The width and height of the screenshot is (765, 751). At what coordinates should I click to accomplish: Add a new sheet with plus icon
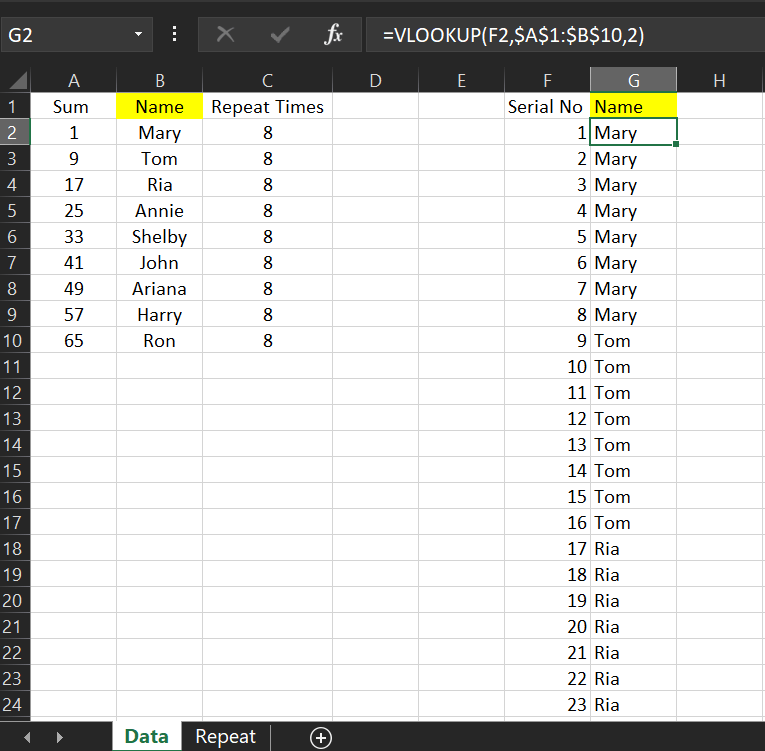pyautogui.click(x=321, y=738)
